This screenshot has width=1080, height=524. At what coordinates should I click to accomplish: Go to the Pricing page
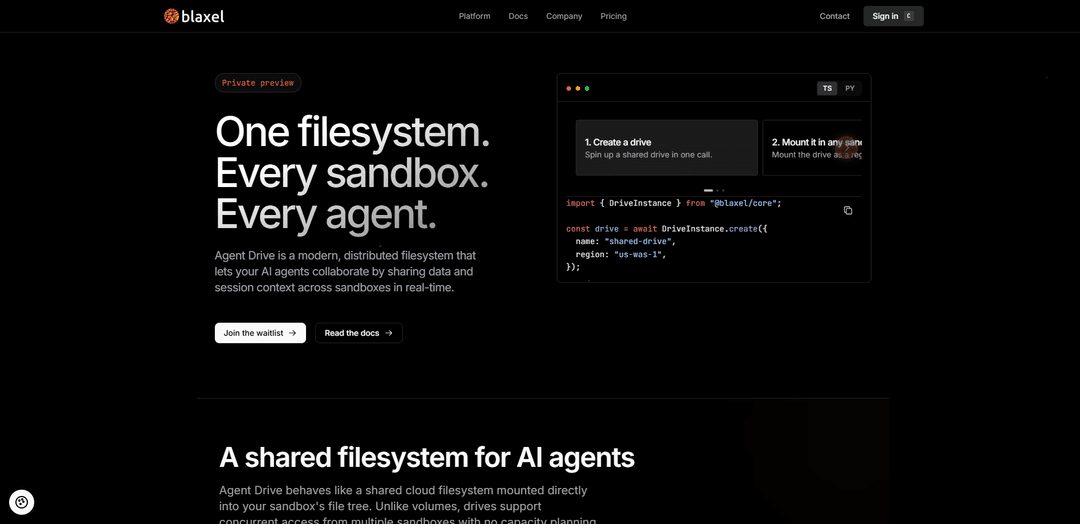pyautogui.click(x=613, y=16)
